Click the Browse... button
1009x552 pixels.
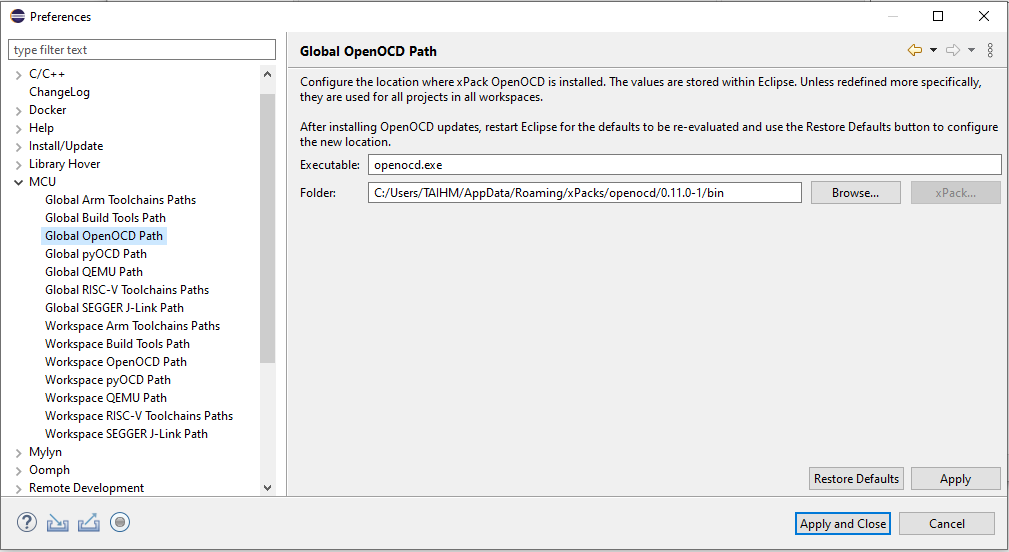[x=855, y=193]
